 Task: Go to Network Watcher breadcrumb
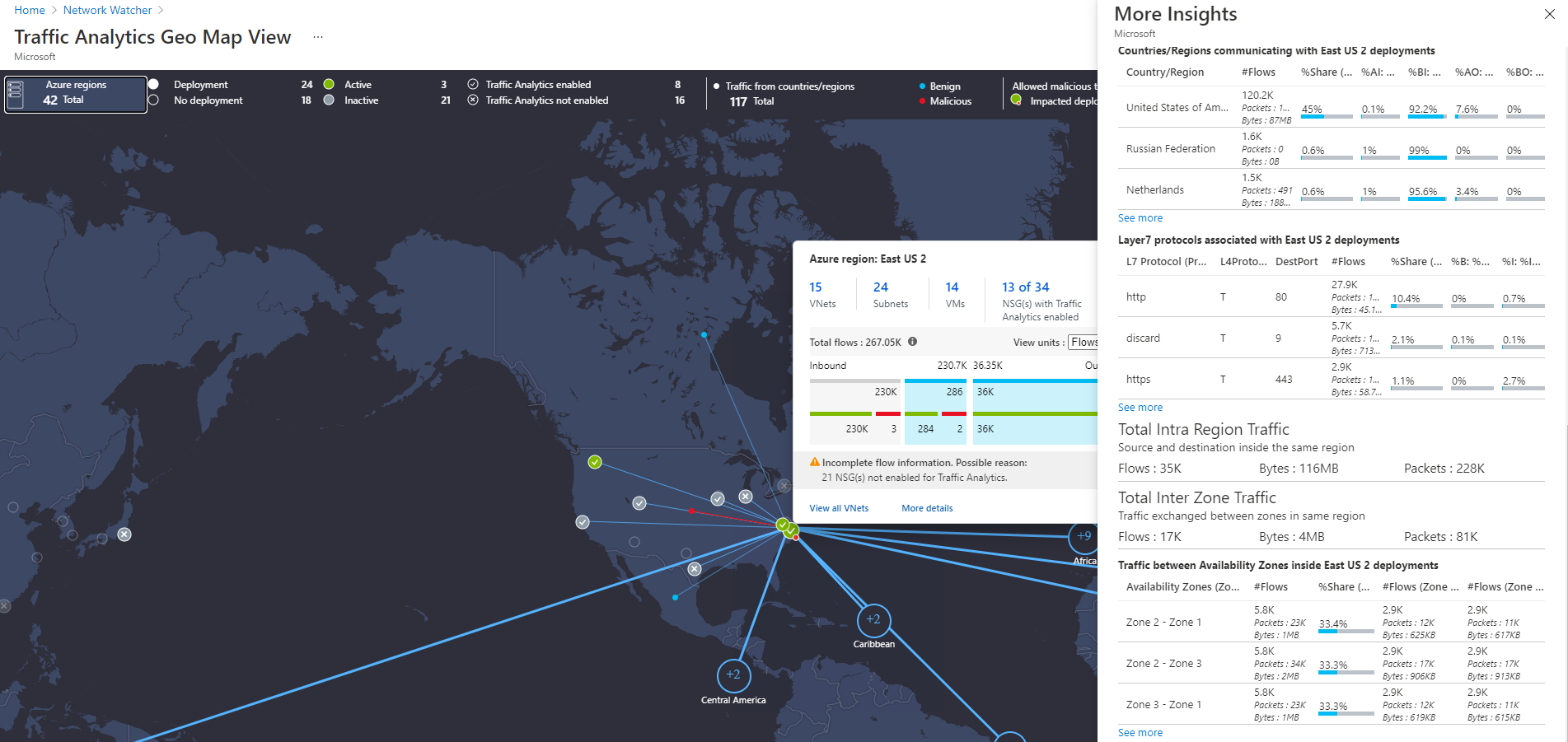point(107,10)
